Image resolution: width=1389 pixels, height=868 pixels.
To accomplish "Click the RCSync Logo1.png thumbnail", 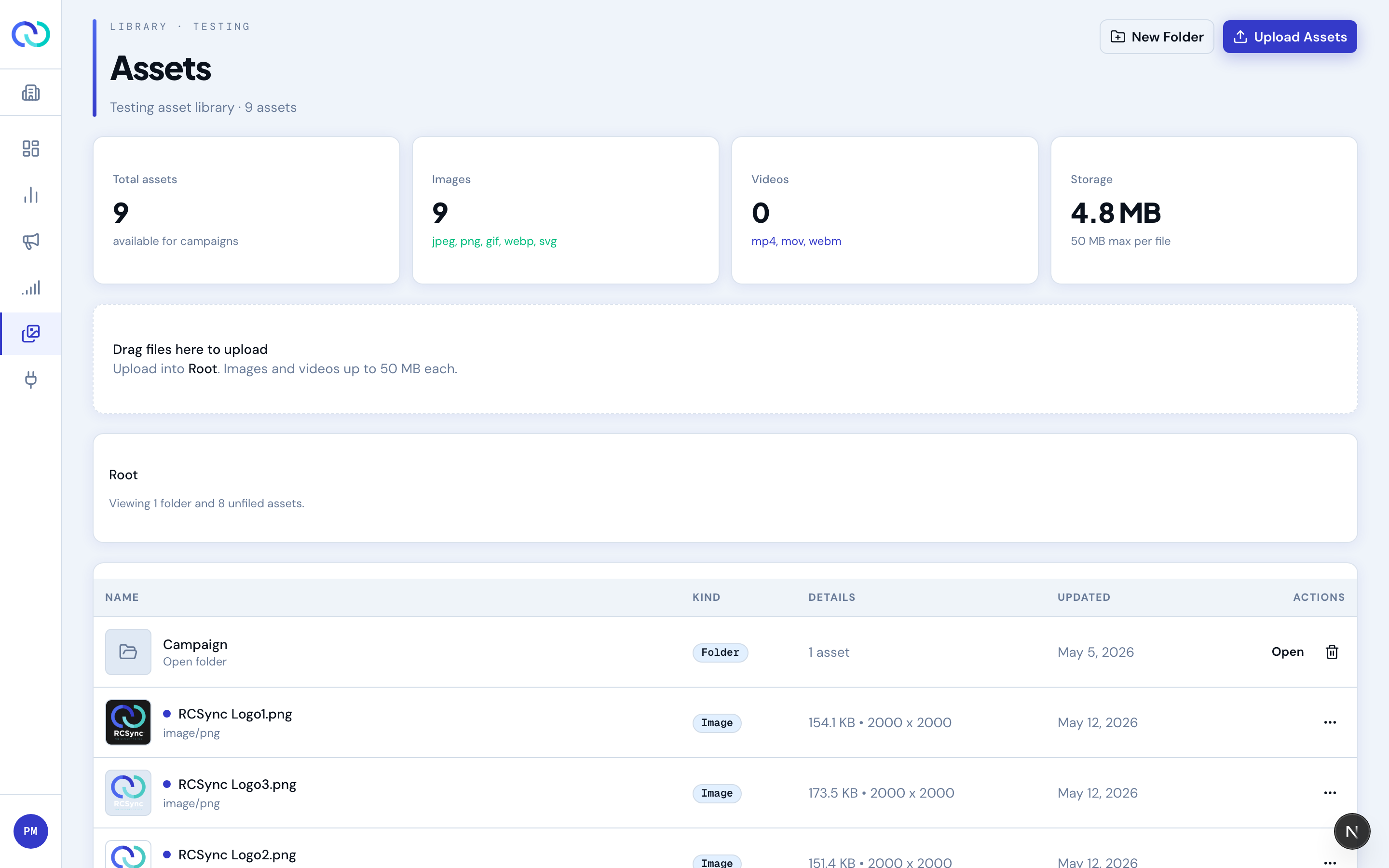I will coord(128,722).
